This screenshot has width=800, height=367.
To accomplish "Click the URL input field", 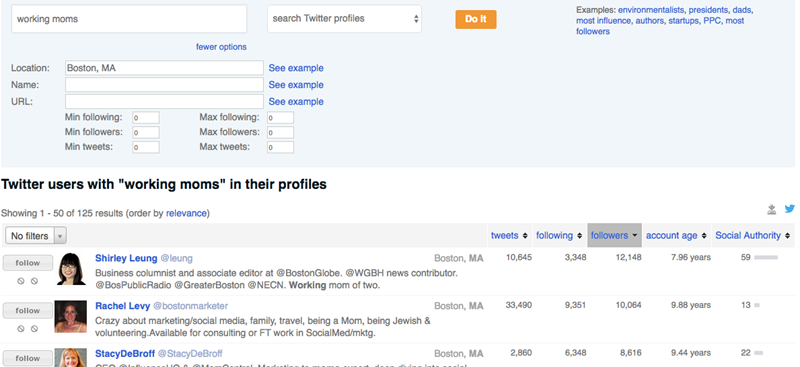I will 164,102.
